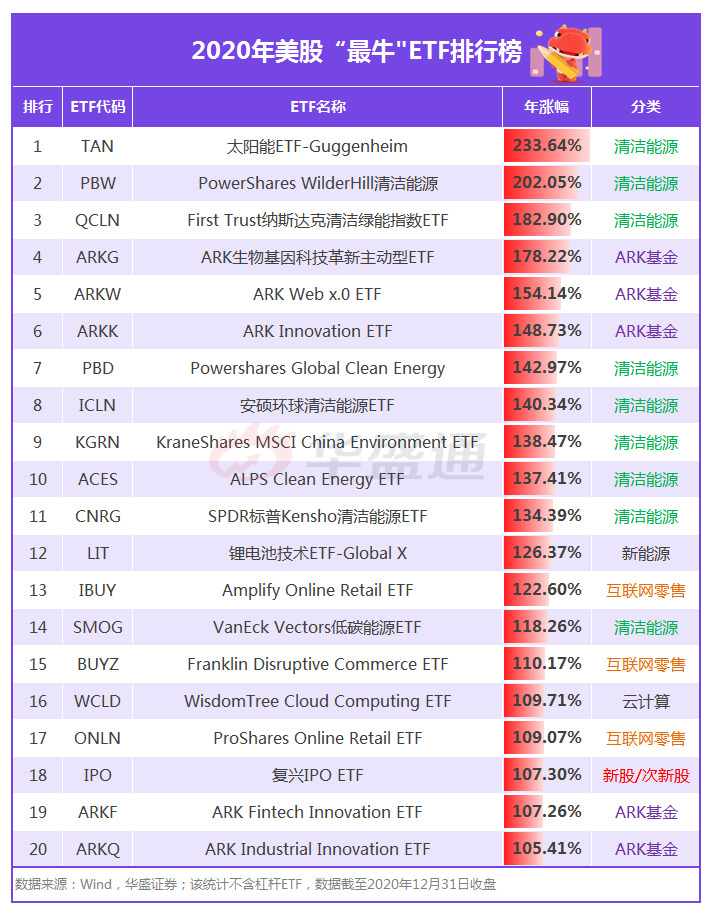Viewport: 712px width, 919px height.
Task: Click the 140.34% gain value
Action: [547, 404]
